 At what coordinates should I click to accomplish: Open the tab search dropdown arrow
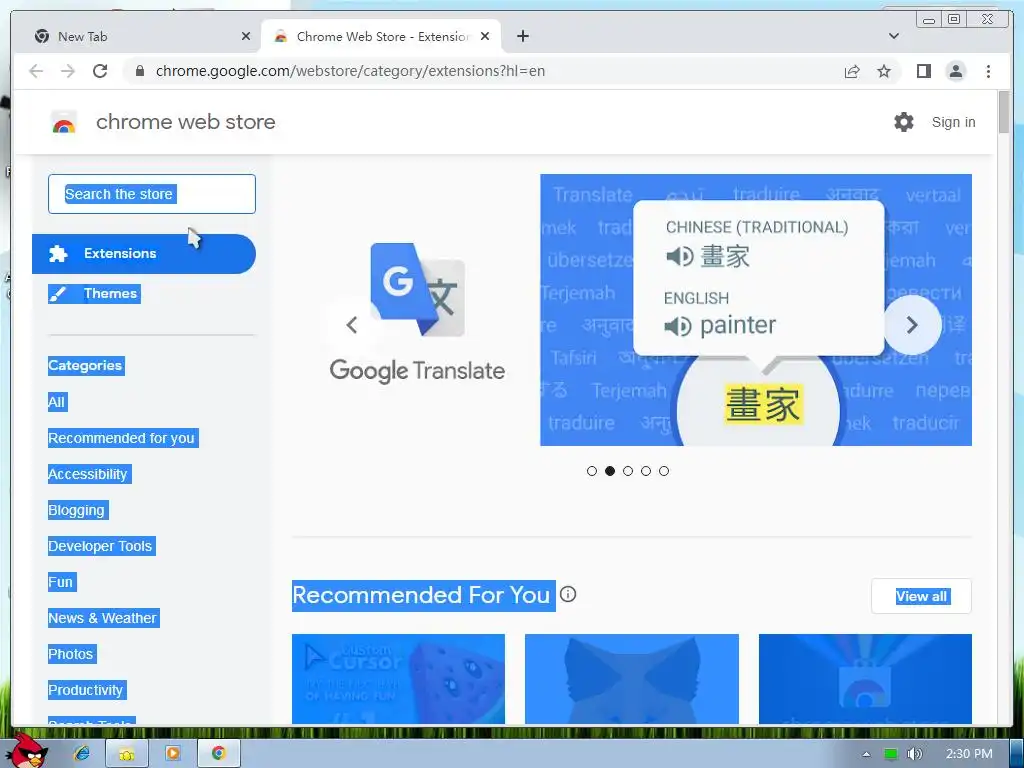pos(894,36)
